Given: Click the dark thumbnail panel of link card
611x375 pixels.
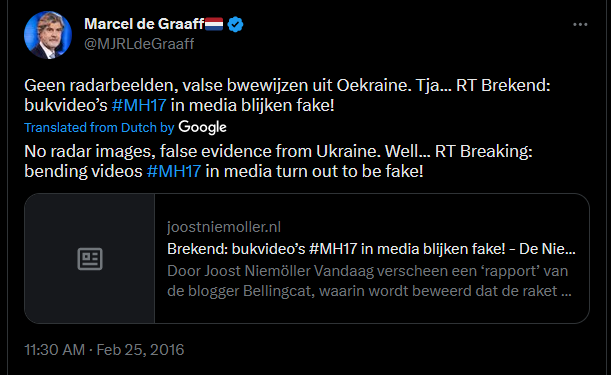Looking at the screenshot, I should [90, 258].
